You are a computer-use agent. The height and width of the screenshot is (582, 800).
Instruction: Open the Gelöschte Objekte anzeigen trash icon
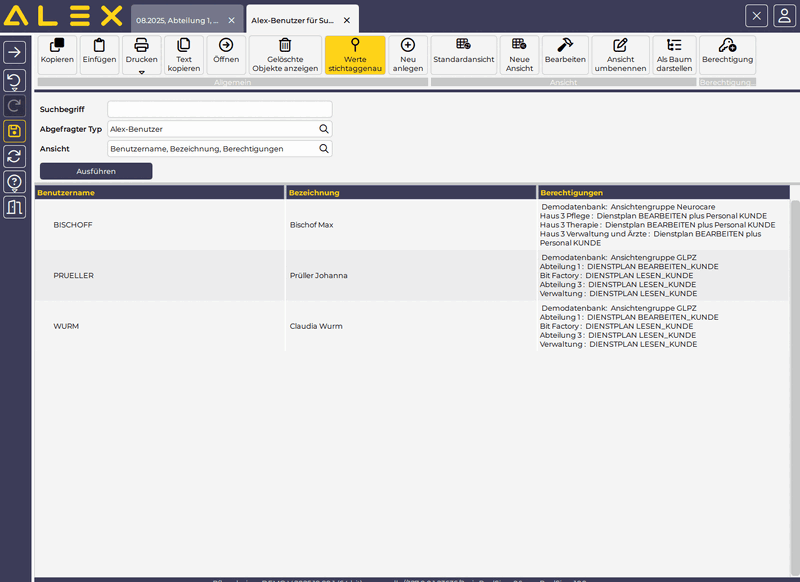pos(285,46)
